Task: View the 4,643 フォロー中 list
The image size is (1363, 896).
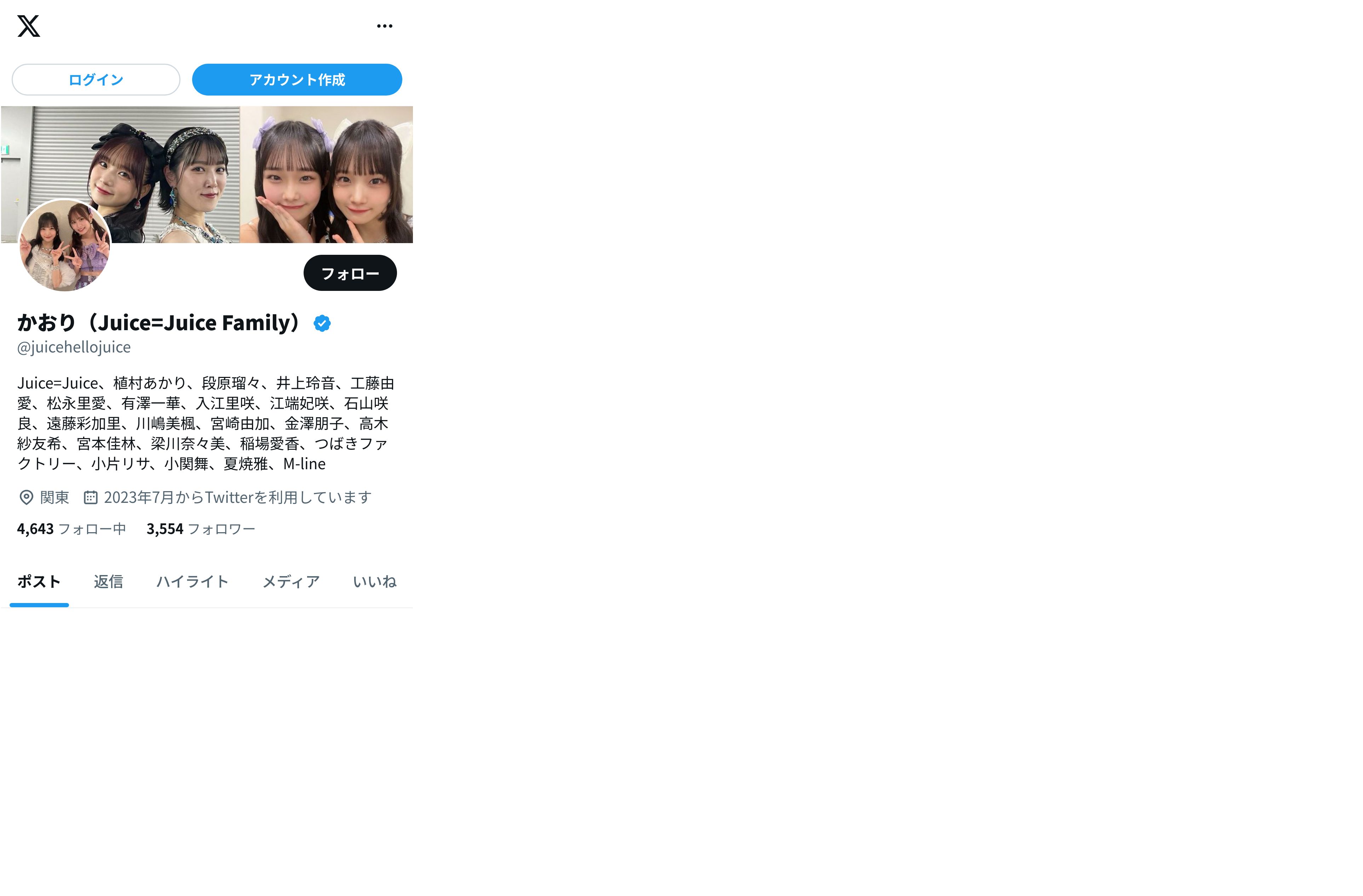Action: (71, 529)
